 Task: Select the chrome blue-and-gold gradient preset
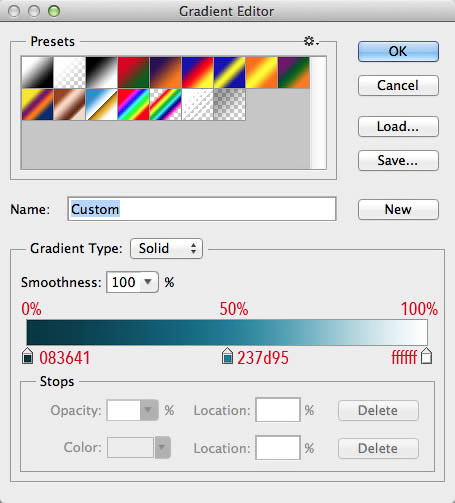point(102,104)
